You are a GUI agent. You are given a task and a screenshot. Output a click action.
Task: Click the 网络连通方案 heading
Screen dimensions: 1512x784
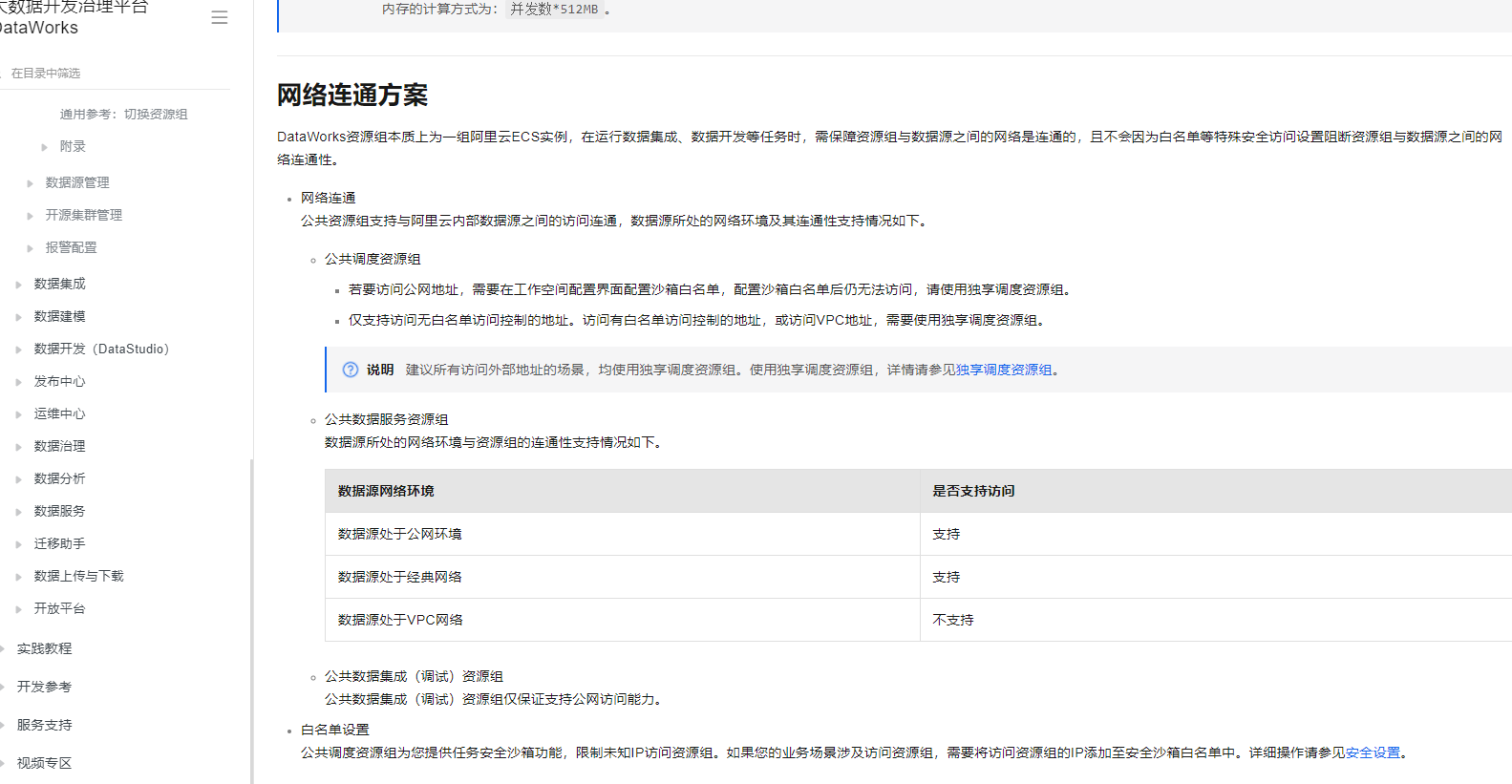click(x=352, y=95)
